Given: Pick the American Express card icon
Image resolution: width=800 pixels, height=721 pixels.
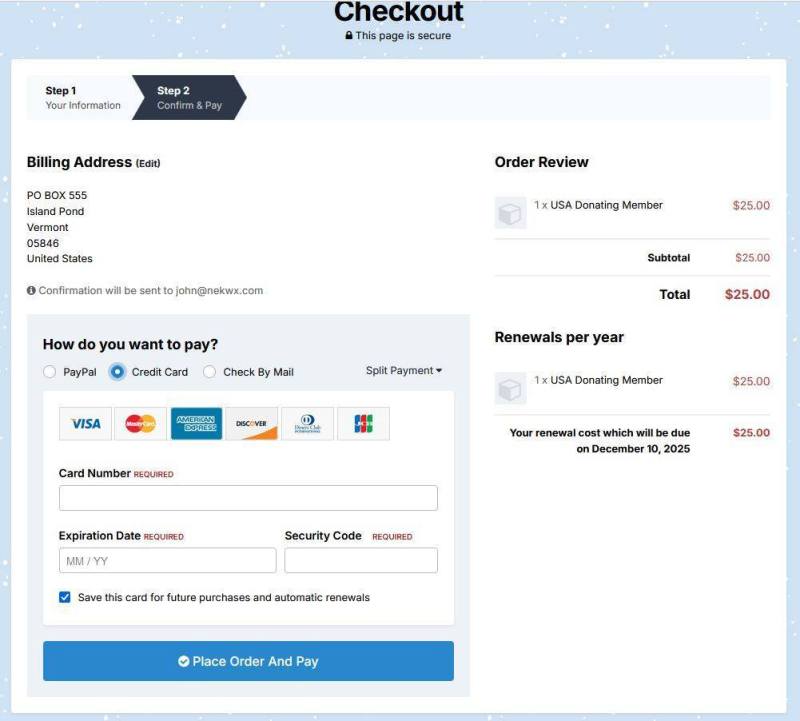Looking at the screenshot, I should tap(196, 424).
